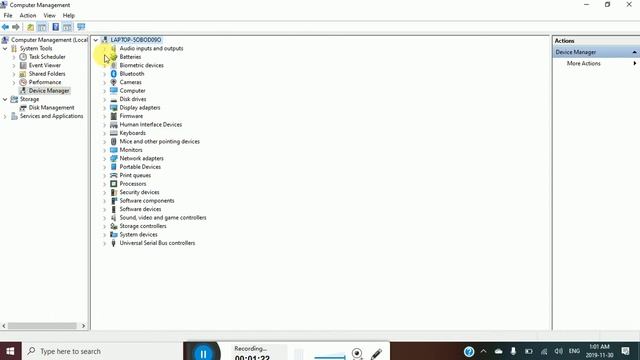The image size is (640, 360).
Task: Open the File menu
Action: click(x=8, y=16)
